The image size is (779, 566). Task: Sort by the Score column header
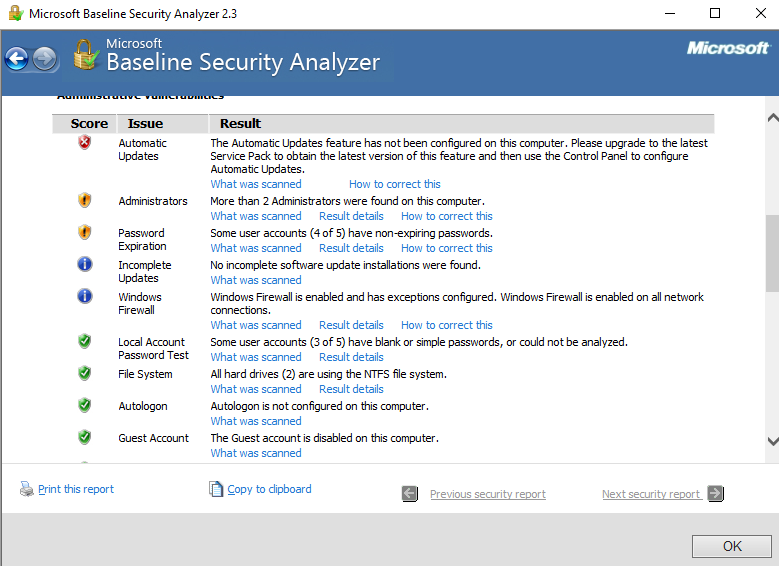click(x=84, y=124)
